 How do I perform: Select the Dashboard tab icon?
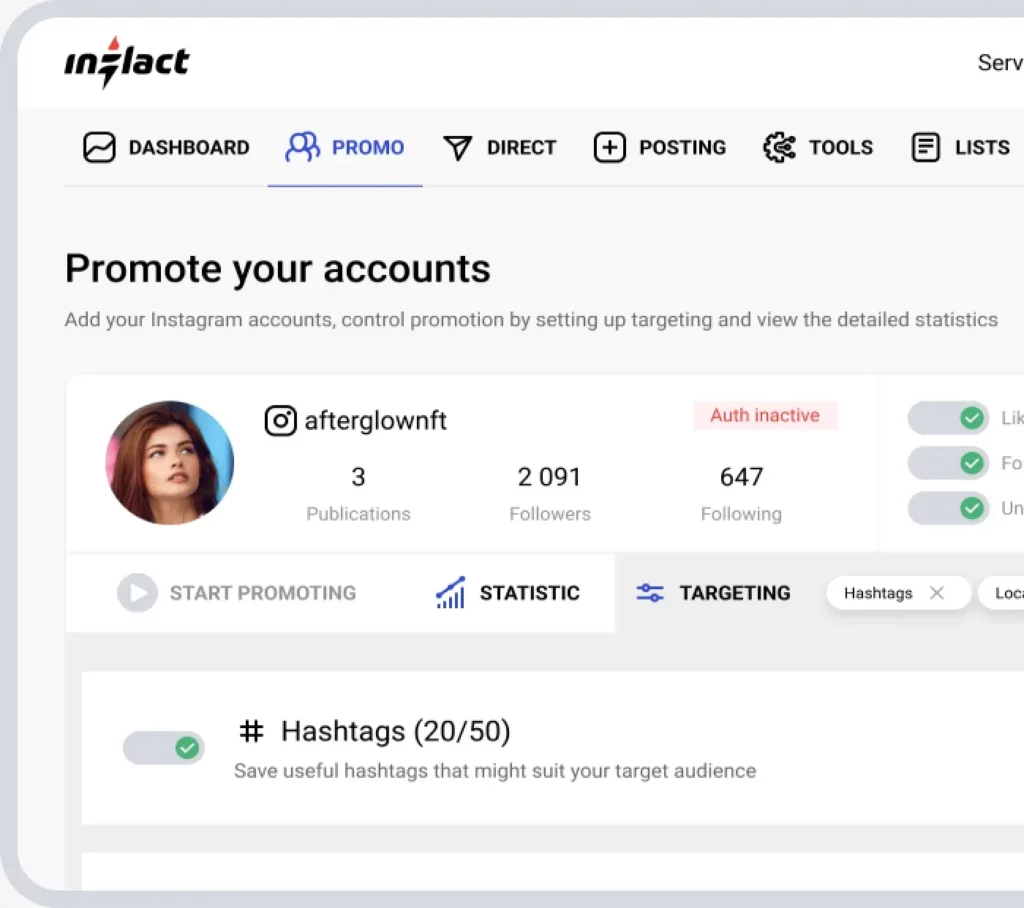[x=99, y=147]
